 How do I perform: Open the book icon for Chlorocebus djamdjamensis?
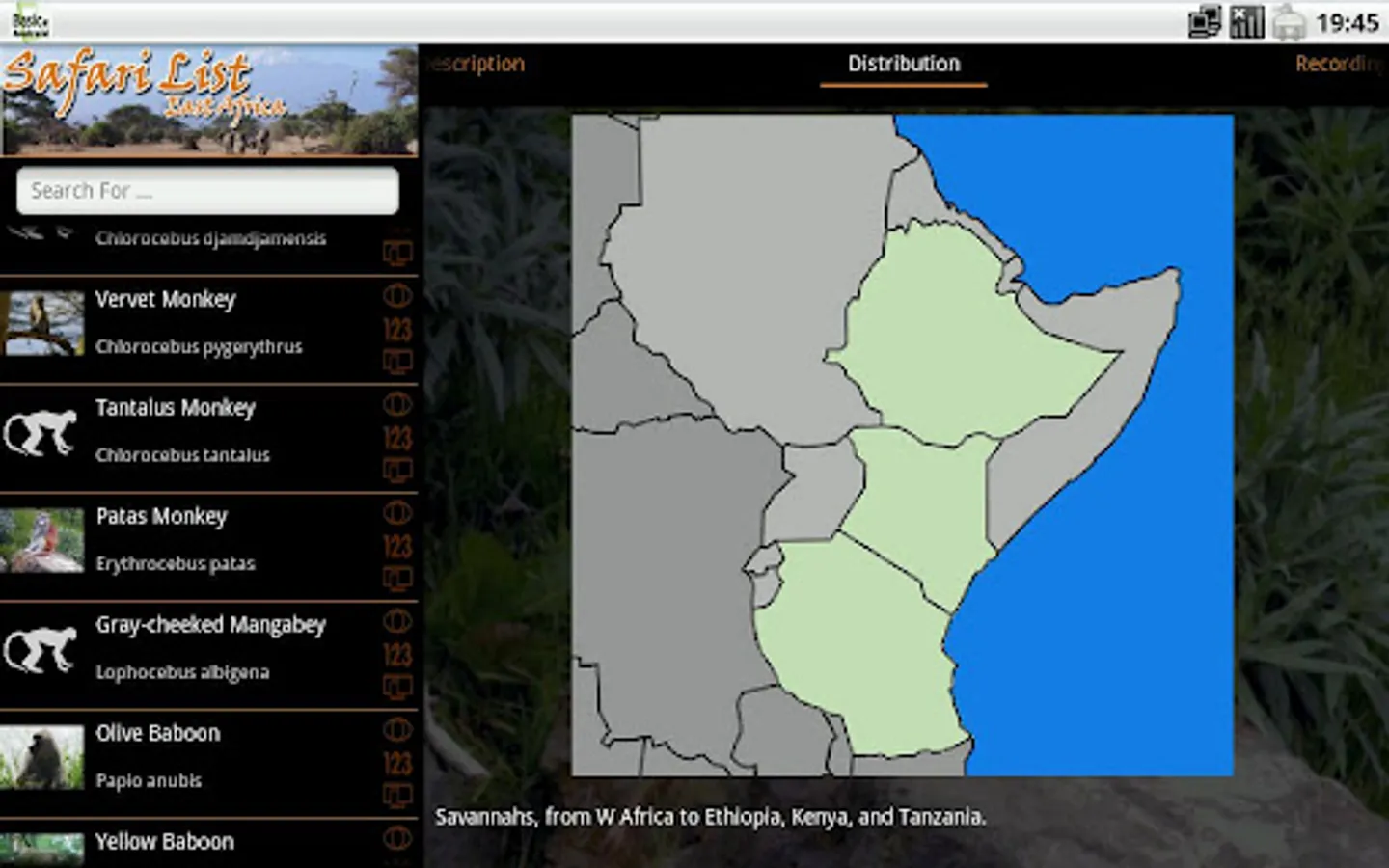pyautogui.click(x=397, y=254)
